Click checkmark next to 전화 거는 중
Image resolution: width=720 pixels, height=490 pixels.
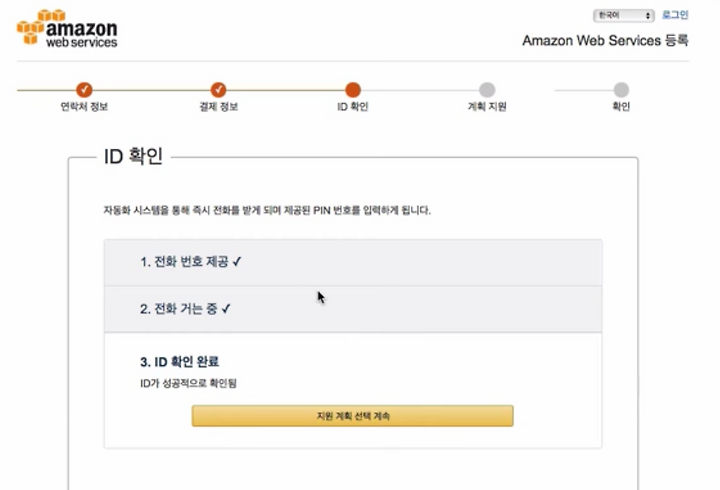(225, 309)
